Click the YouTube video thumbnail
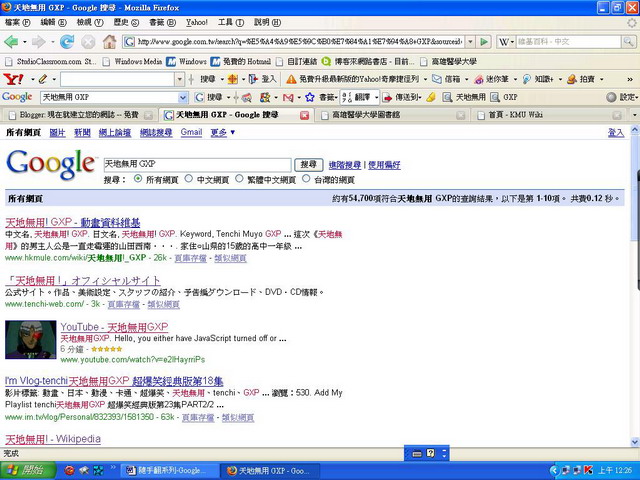The width and height of the screenshot is (640, 480). (31, 340)
